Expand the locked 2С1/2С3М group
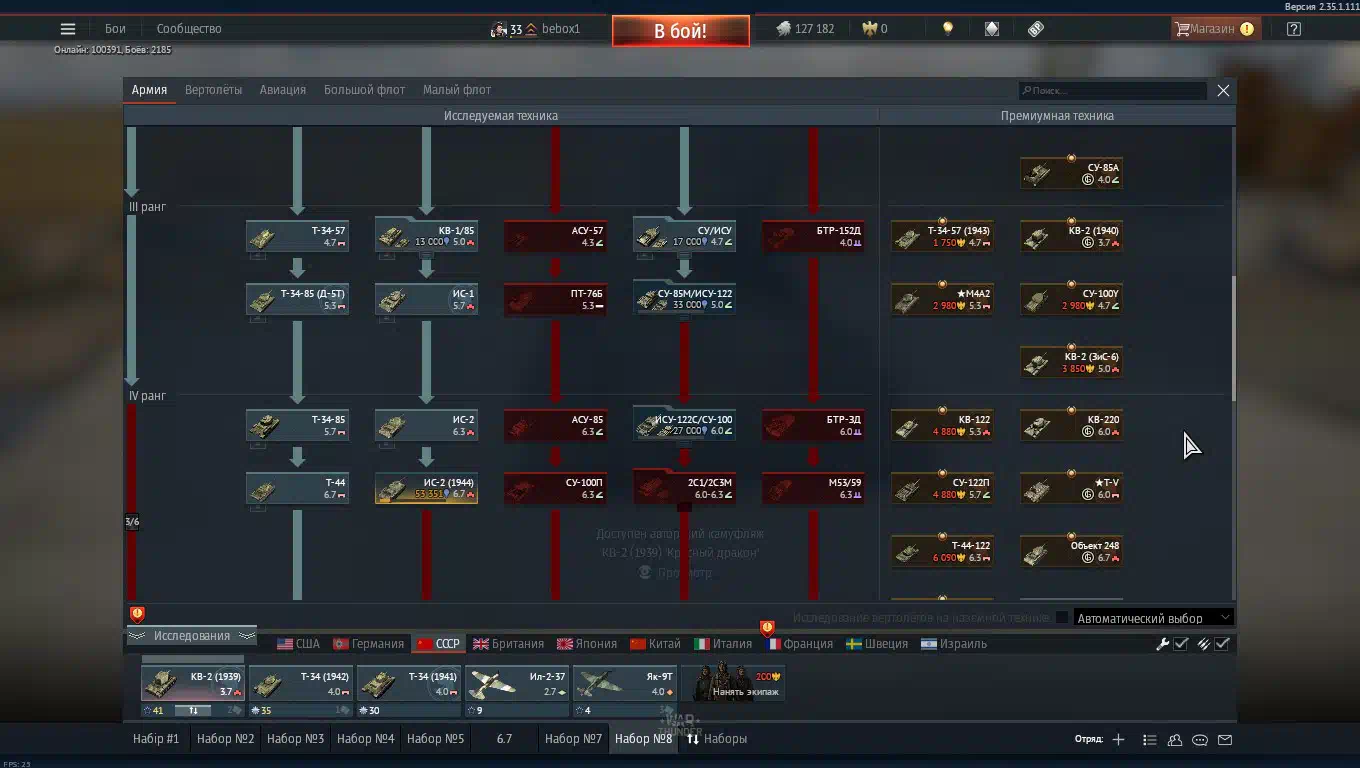Viewport: 1360px width, 768px height. click(x=684, y=488)
